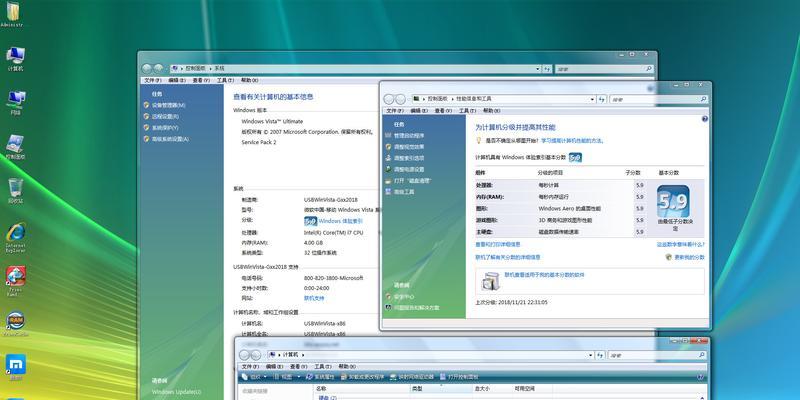Expand the Computer window address bar dropdown
This screenshot has width=800, height=400.
(591, 355)
